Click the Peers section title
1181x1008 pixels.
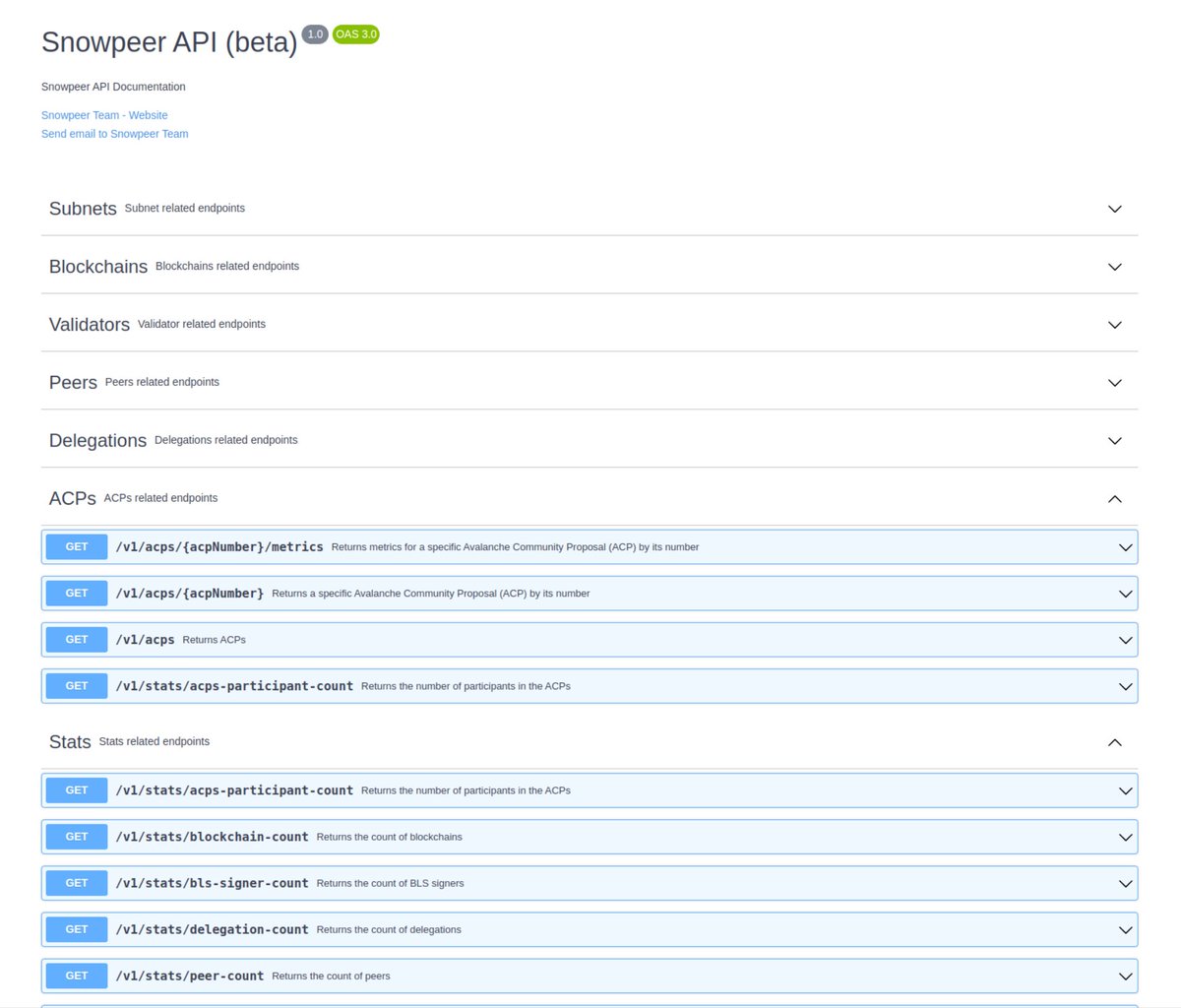pos(73,383)
